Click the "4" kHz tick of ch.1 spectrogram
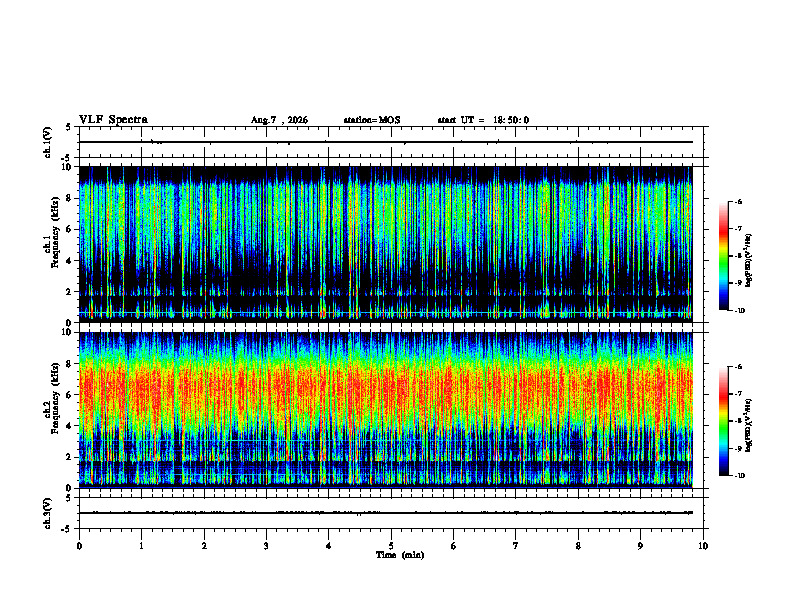792x612 pixels. tap(69, 261)
